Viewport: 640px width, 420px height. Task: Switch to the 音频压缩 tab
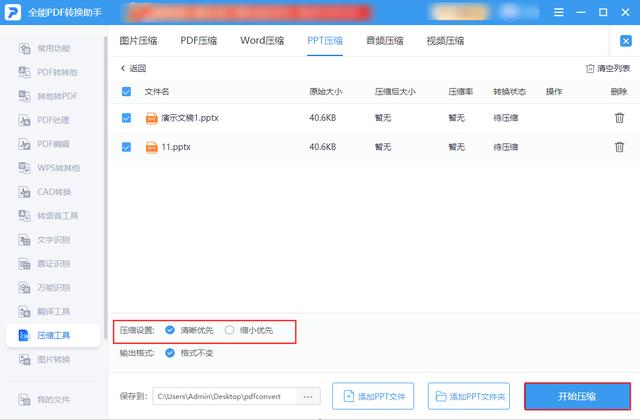point(385,40)
